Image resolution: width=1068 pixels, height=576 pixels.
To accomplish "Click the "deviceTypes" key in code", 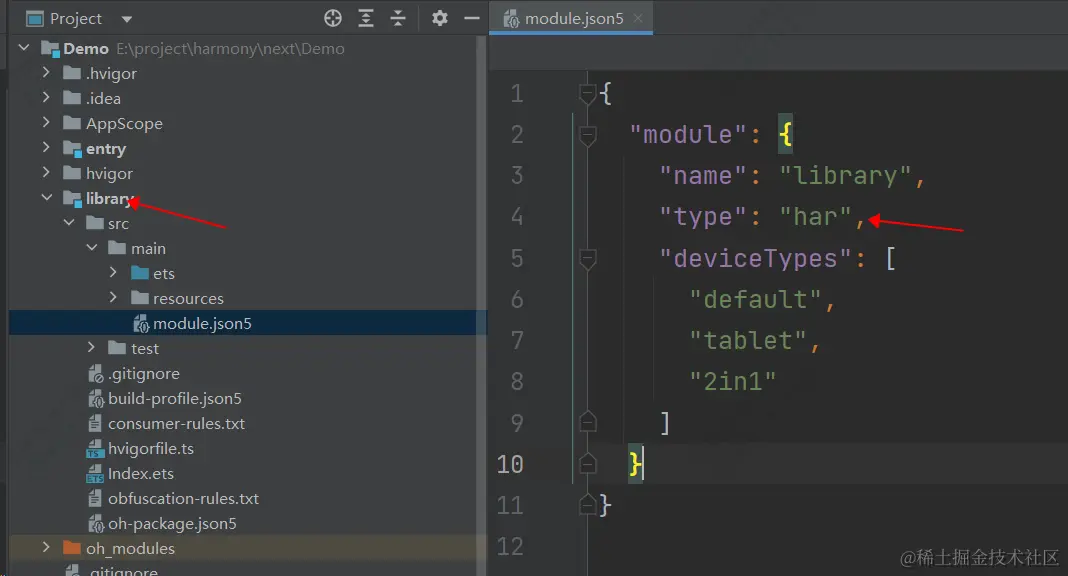I will point(755,259).
